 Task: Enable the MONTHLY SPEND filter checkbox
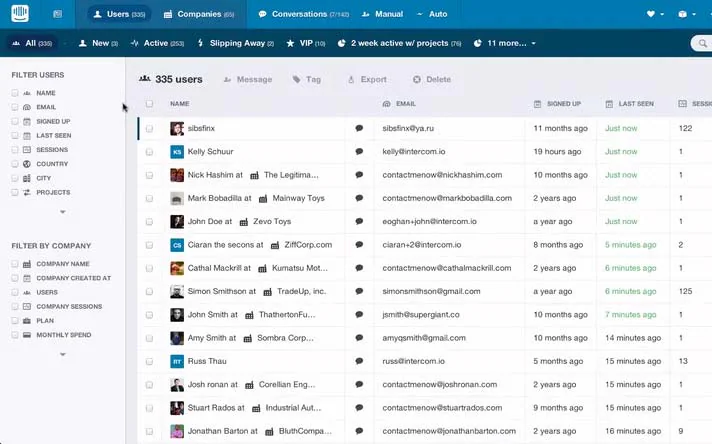point(15,335)
